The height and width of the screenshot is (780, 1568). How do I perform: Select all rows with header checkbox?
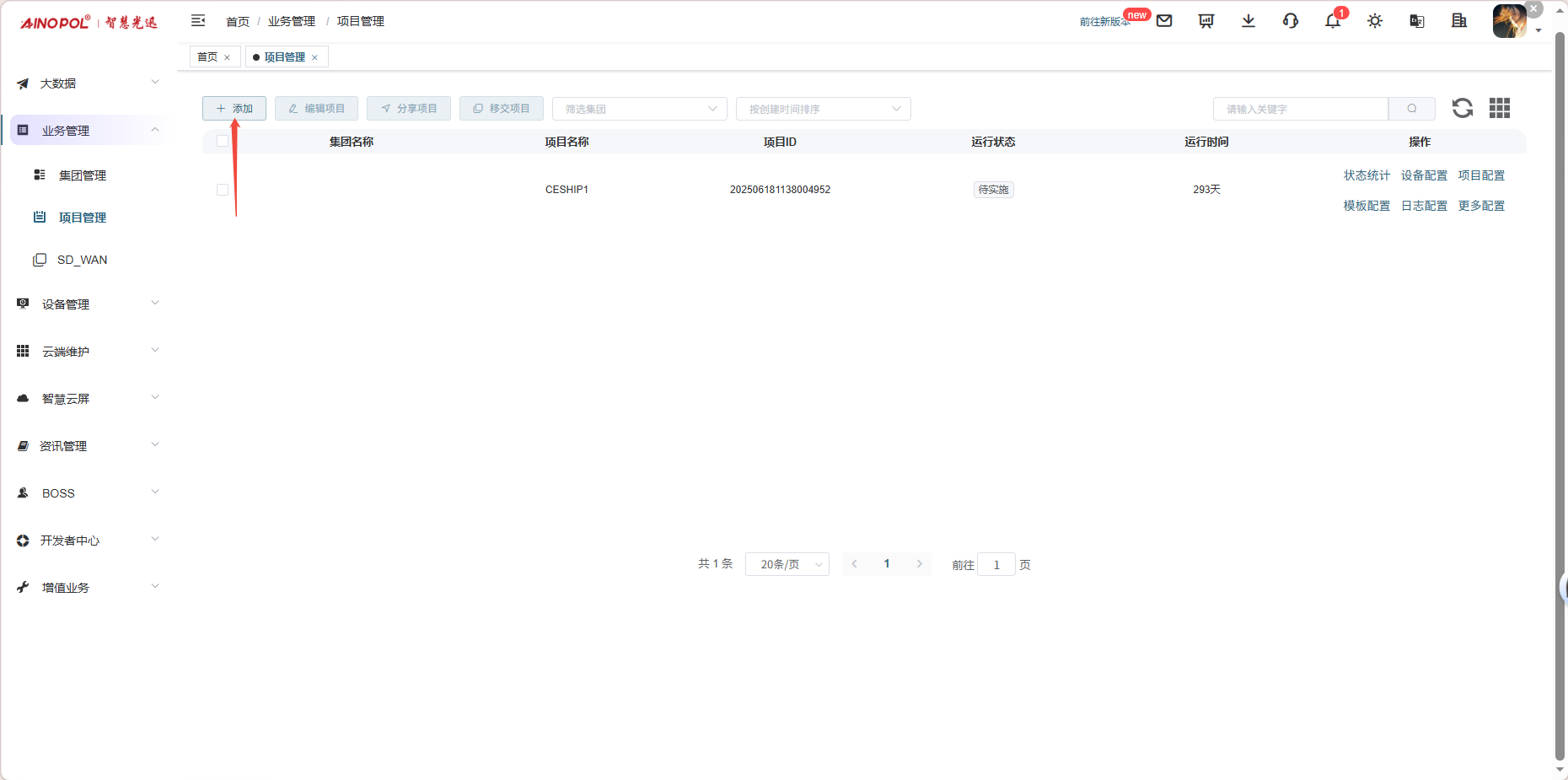tap(223, 142)
